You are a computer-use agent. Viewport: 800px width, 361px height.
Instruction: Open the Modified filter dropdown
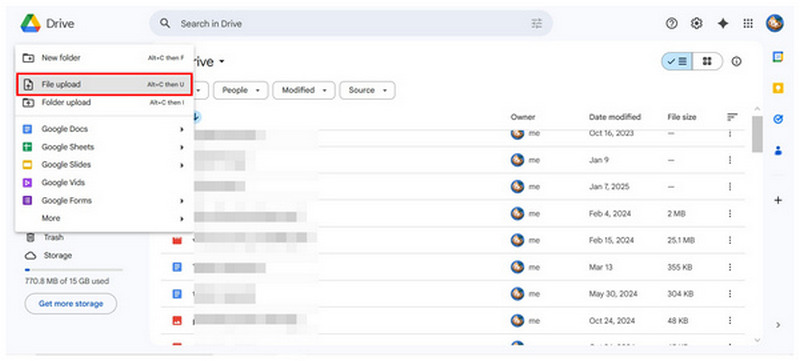(x=304, y=90)
